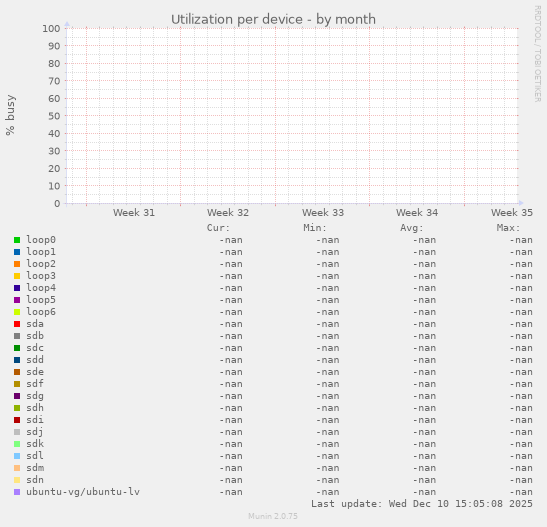Viewport: 547px width, 527px height.
Task: Click the sdg dark purple swatch
Action: pyautogui.click(x=17, y=396)
